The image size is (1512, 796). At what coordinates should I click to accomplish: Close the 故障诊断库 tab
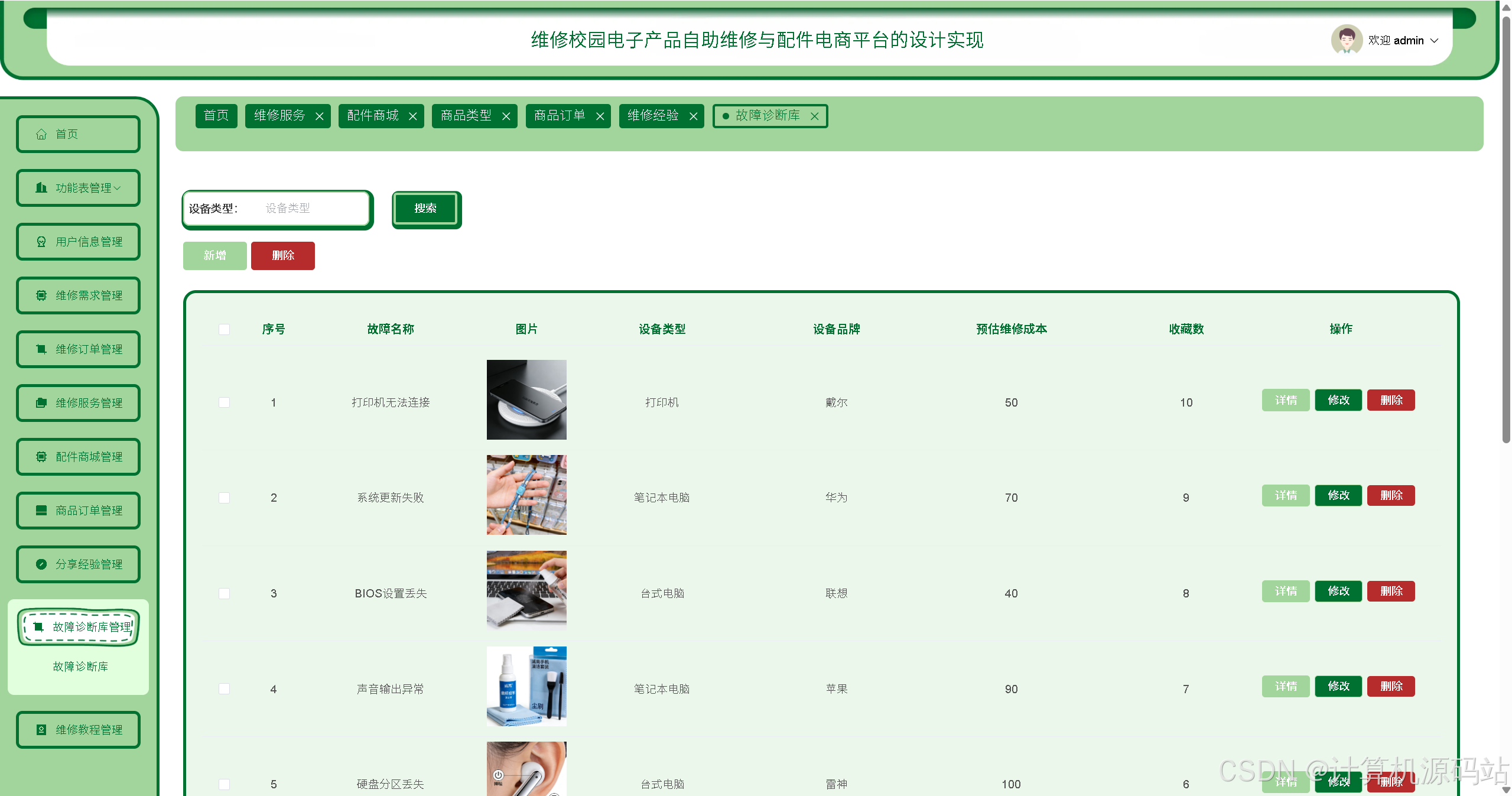[x=815, y=116]
